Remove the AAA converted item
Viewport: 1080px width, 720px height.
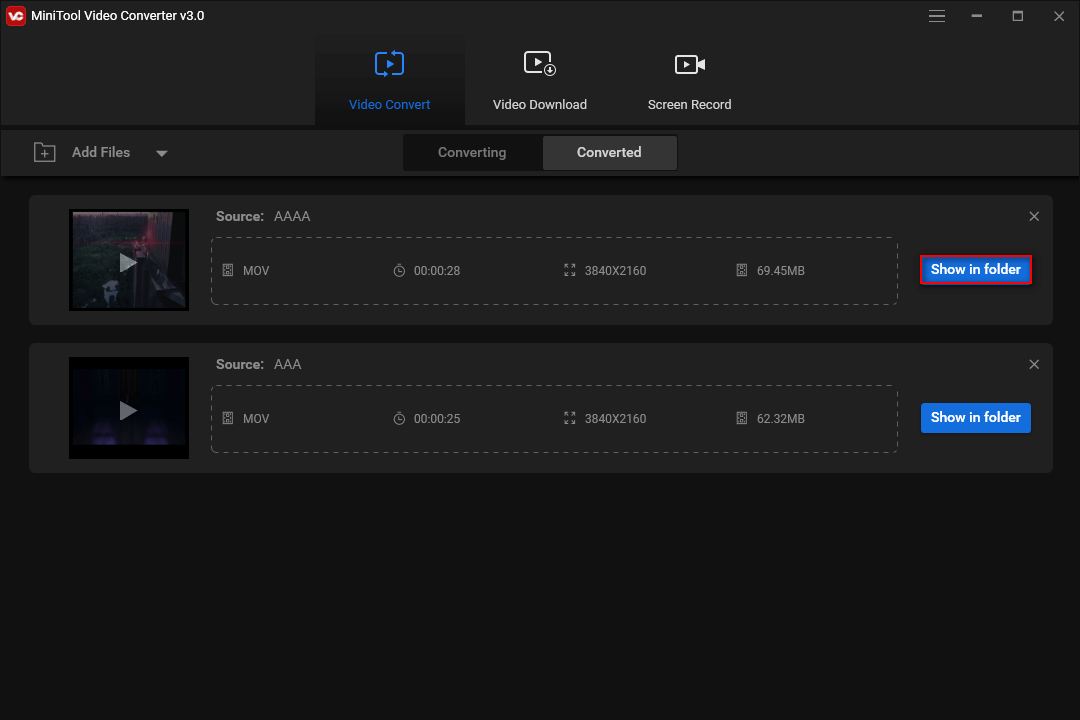[x=1034, y=364]
